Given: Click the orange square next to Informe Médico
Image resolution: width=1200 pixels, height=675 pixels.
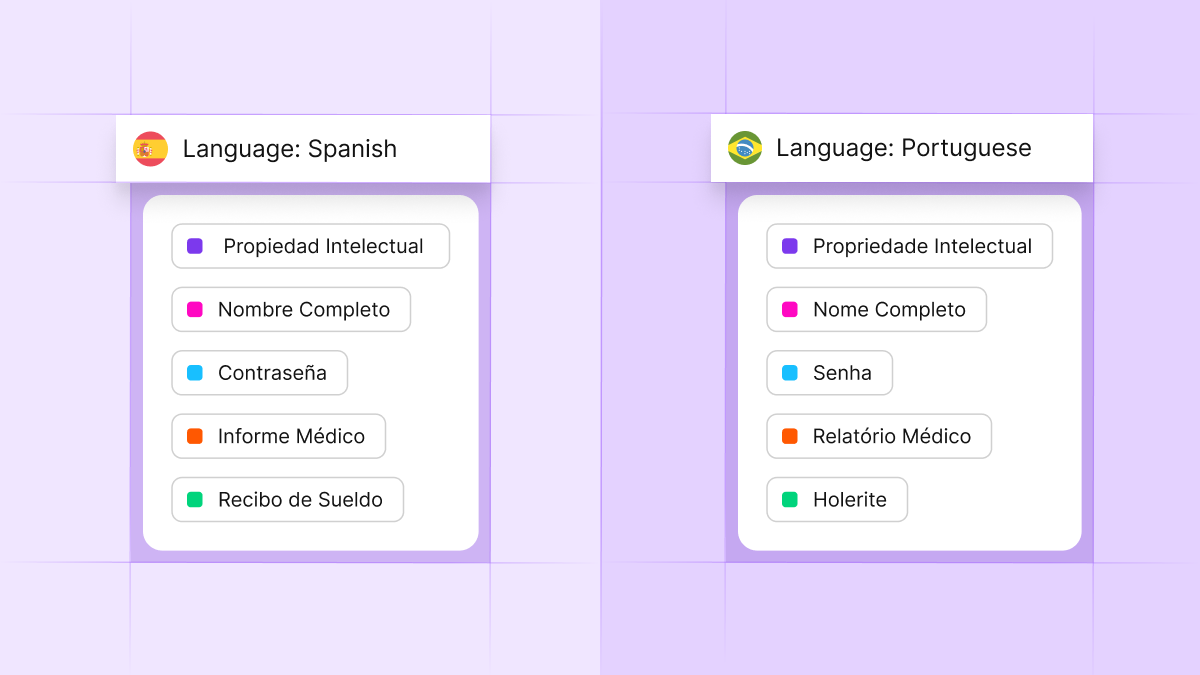Looking at the screenshot, I should pyautogui.click(x=192, y=436).
